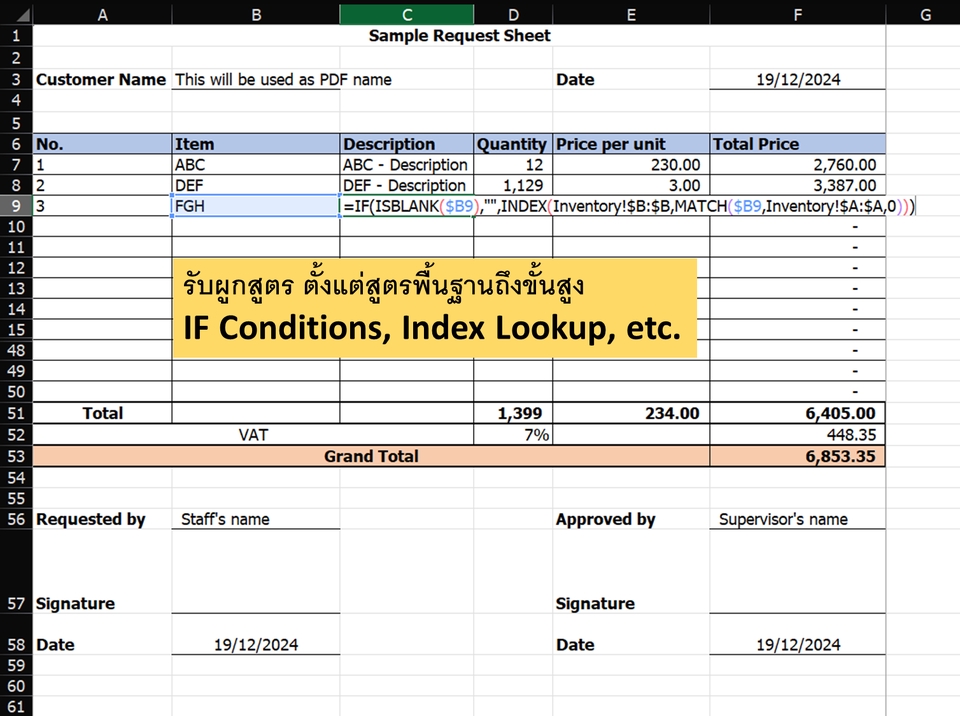Click the 'Description' table header cell
Viewport: 960px width, 716px height.
407,144
